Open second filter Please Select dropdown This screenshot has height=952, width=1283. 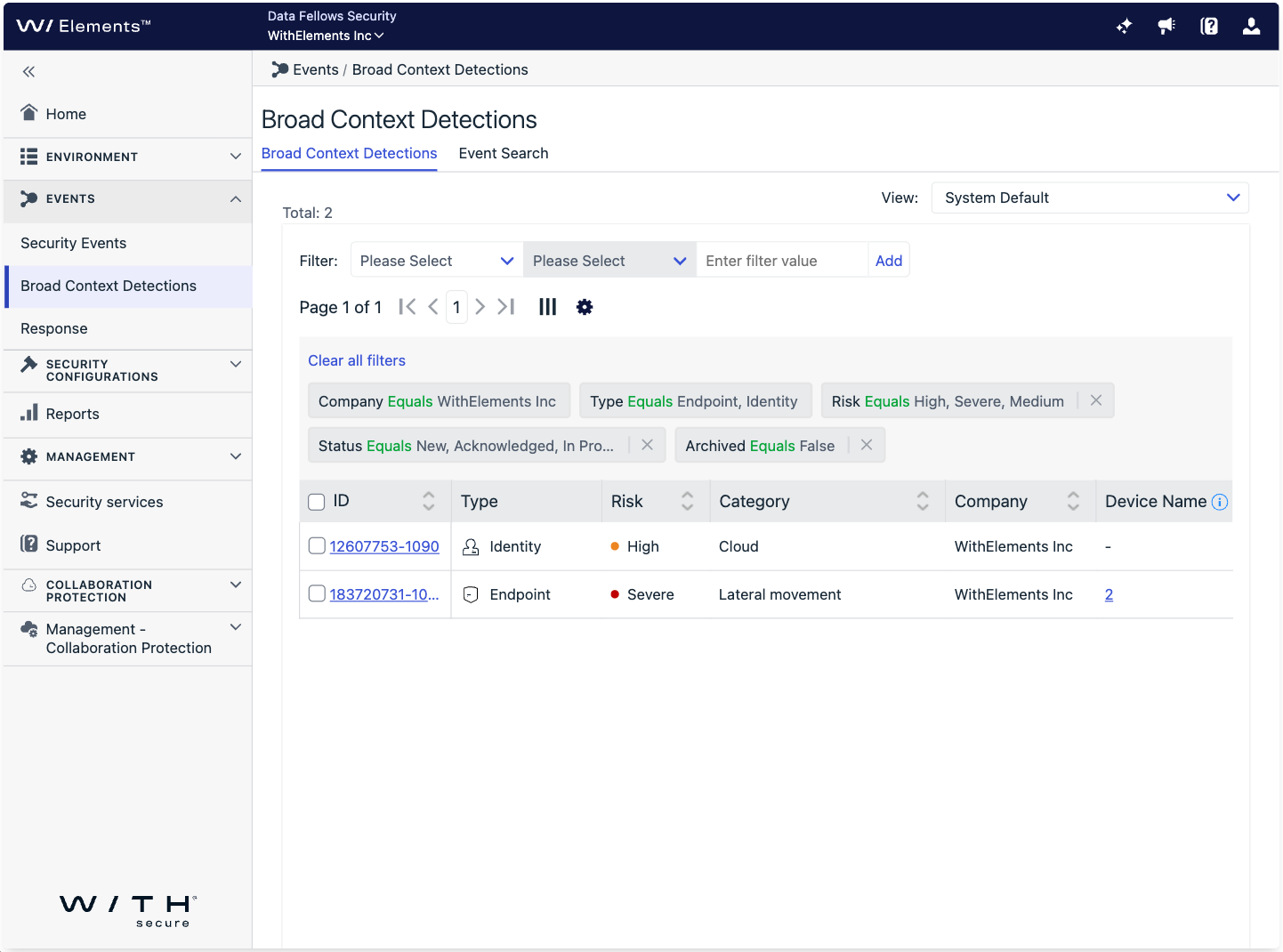(x=609, y=261)
